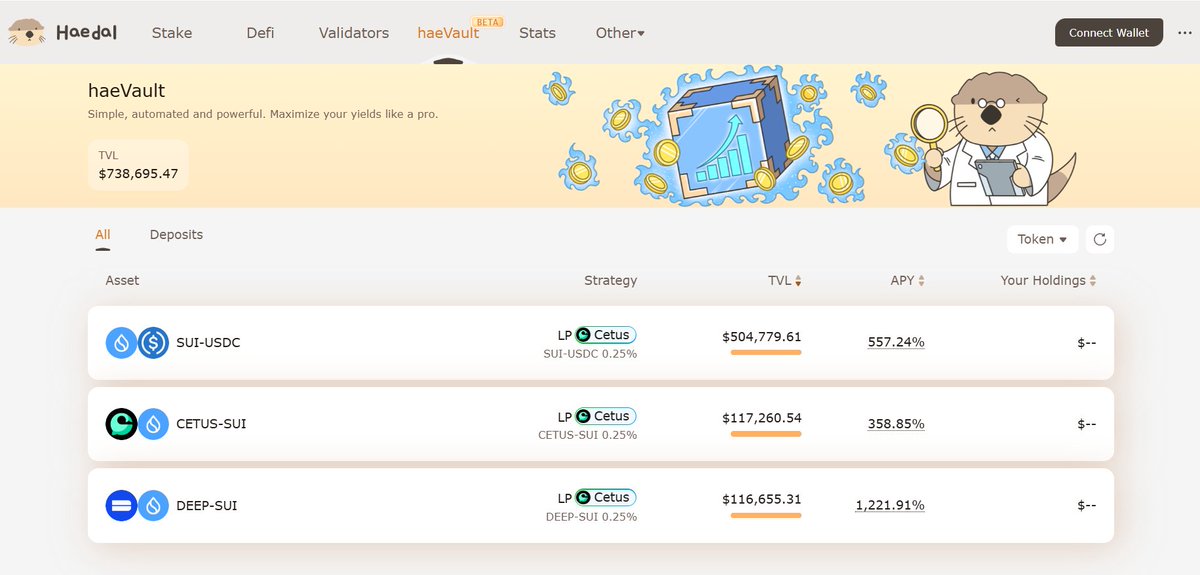
Task: Open the SUI-USDC vault row
Action: point(601,343)
